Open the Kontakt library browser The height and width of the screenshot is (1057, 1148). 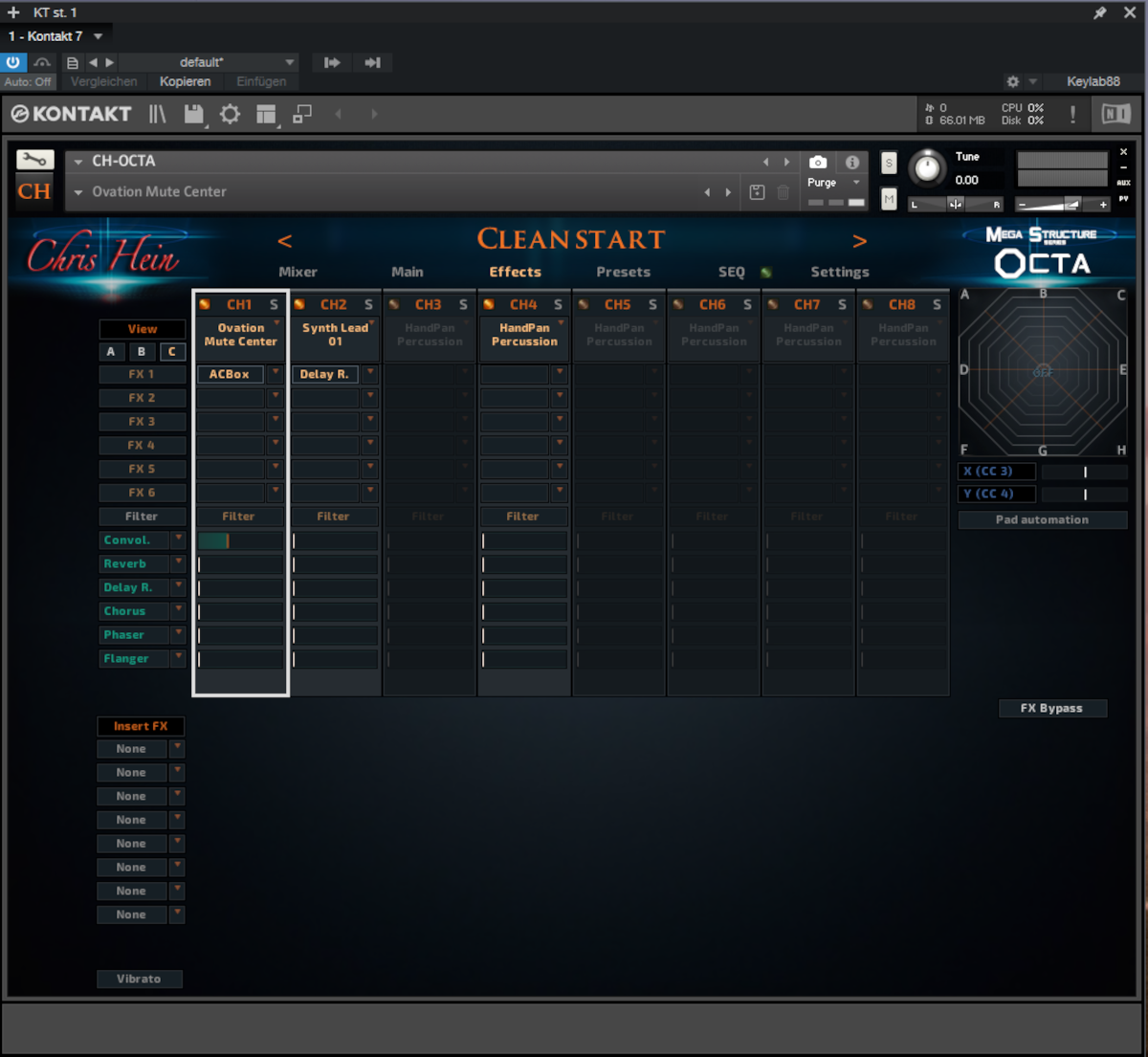158,115
